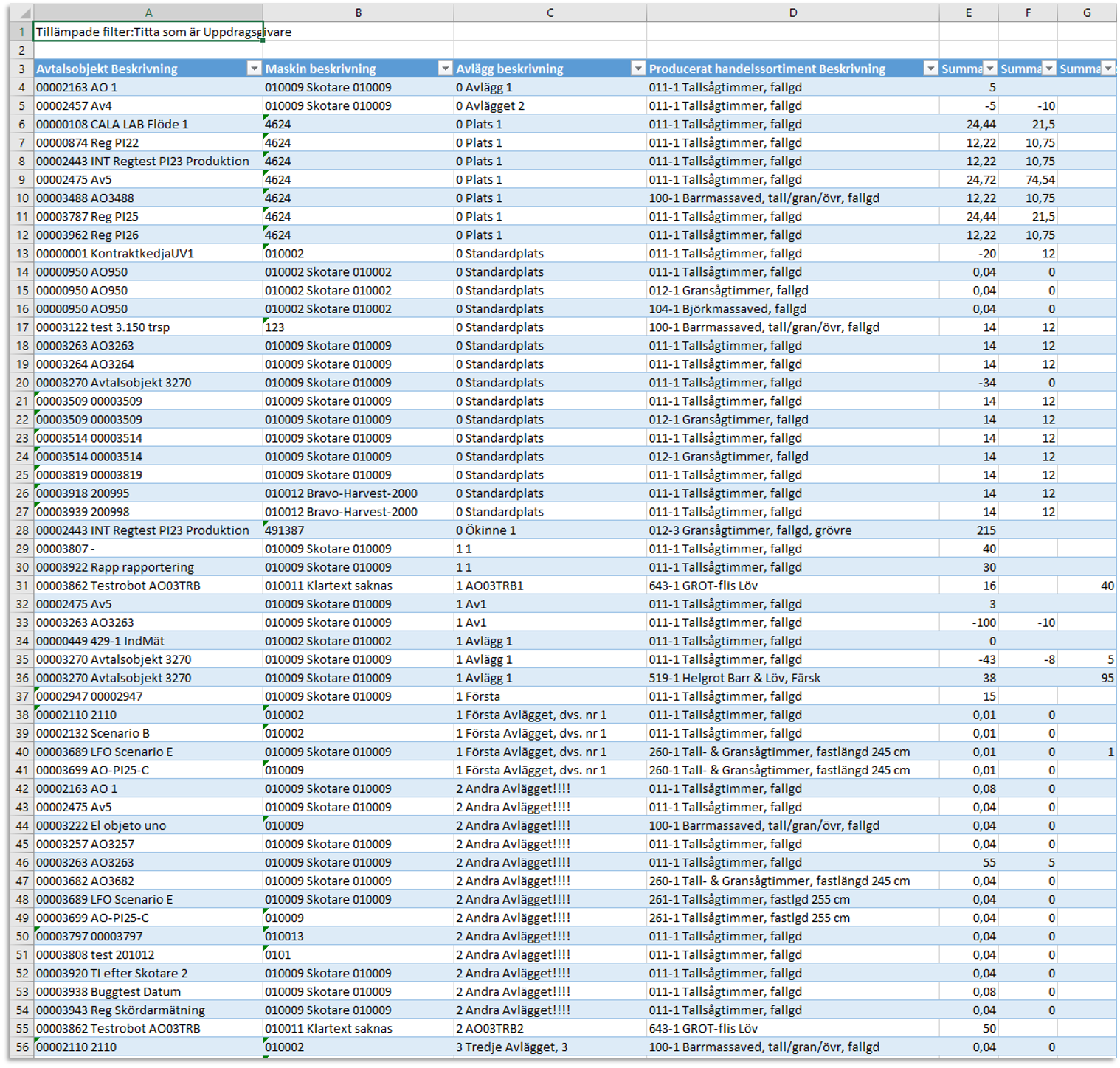Screen dimensions: 1120x1068
Task: Open the Producerat handelssortiment Beskrivning filter dropdown
Action: pyautogui.click(x=930, y=69)
